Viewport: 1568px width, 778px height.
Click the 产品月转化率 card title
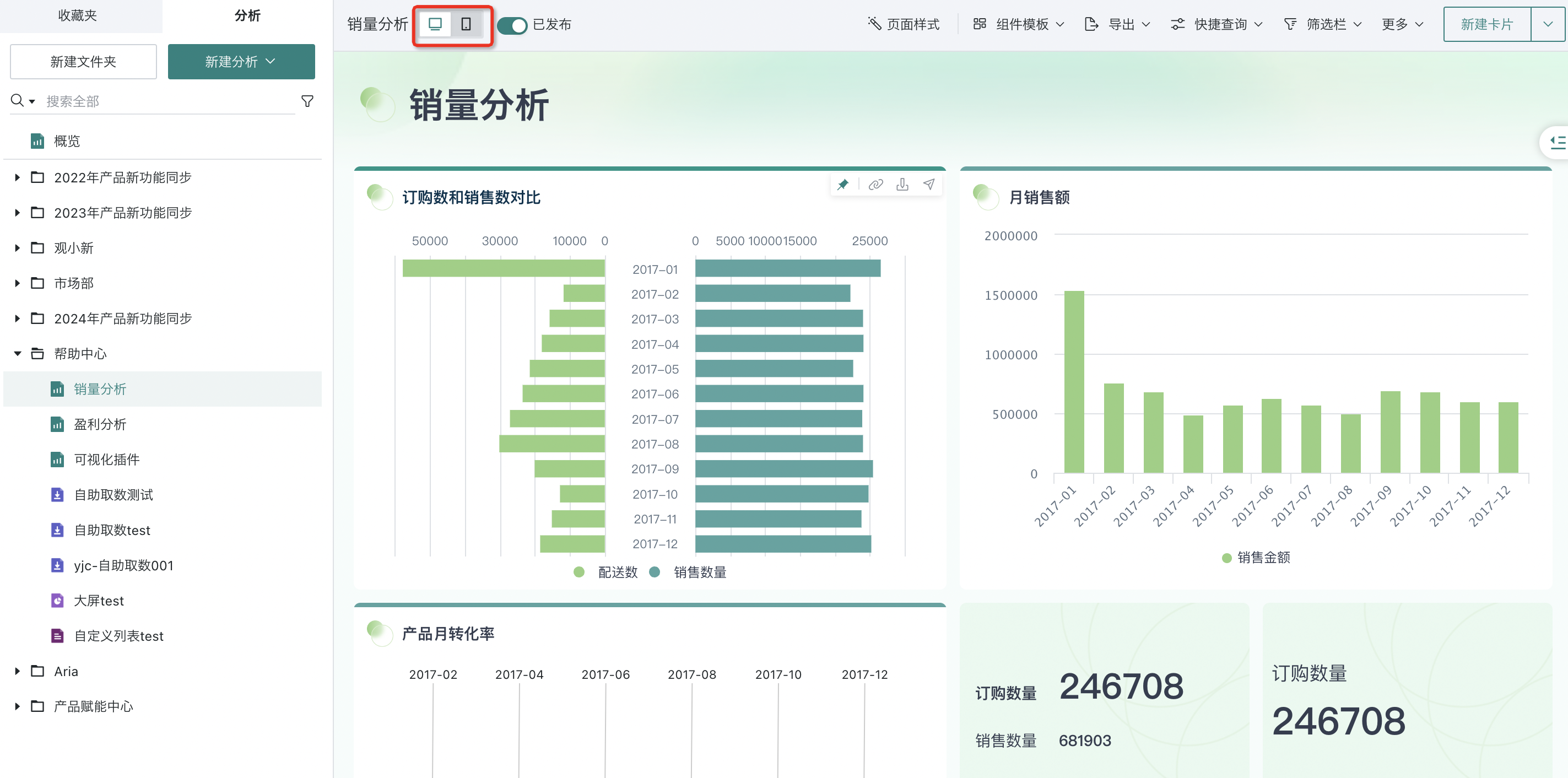[448, 634]
